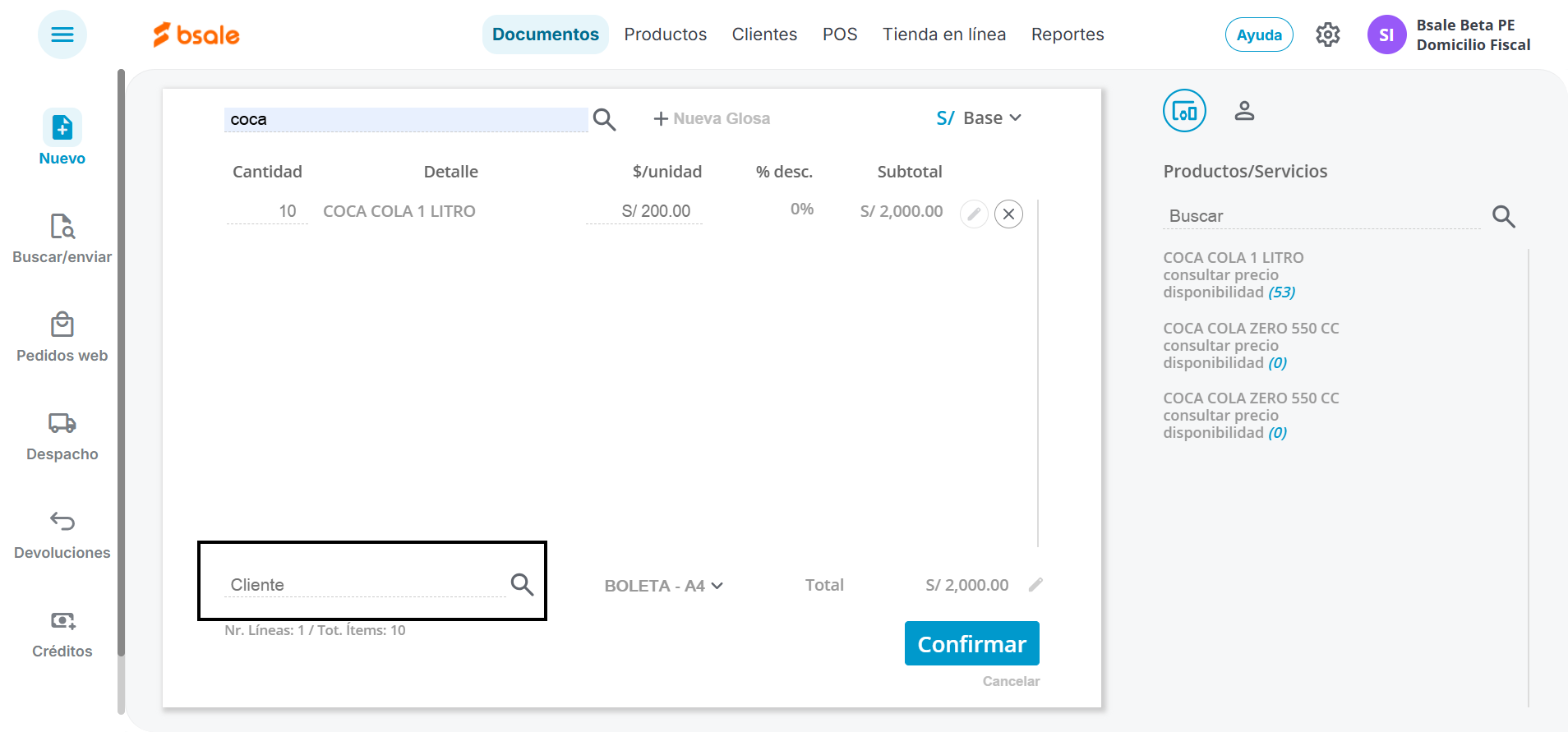Viewport: 1568px width, 732px height.
Task: Open Créditos in sidebar
Action: [62, 633]
